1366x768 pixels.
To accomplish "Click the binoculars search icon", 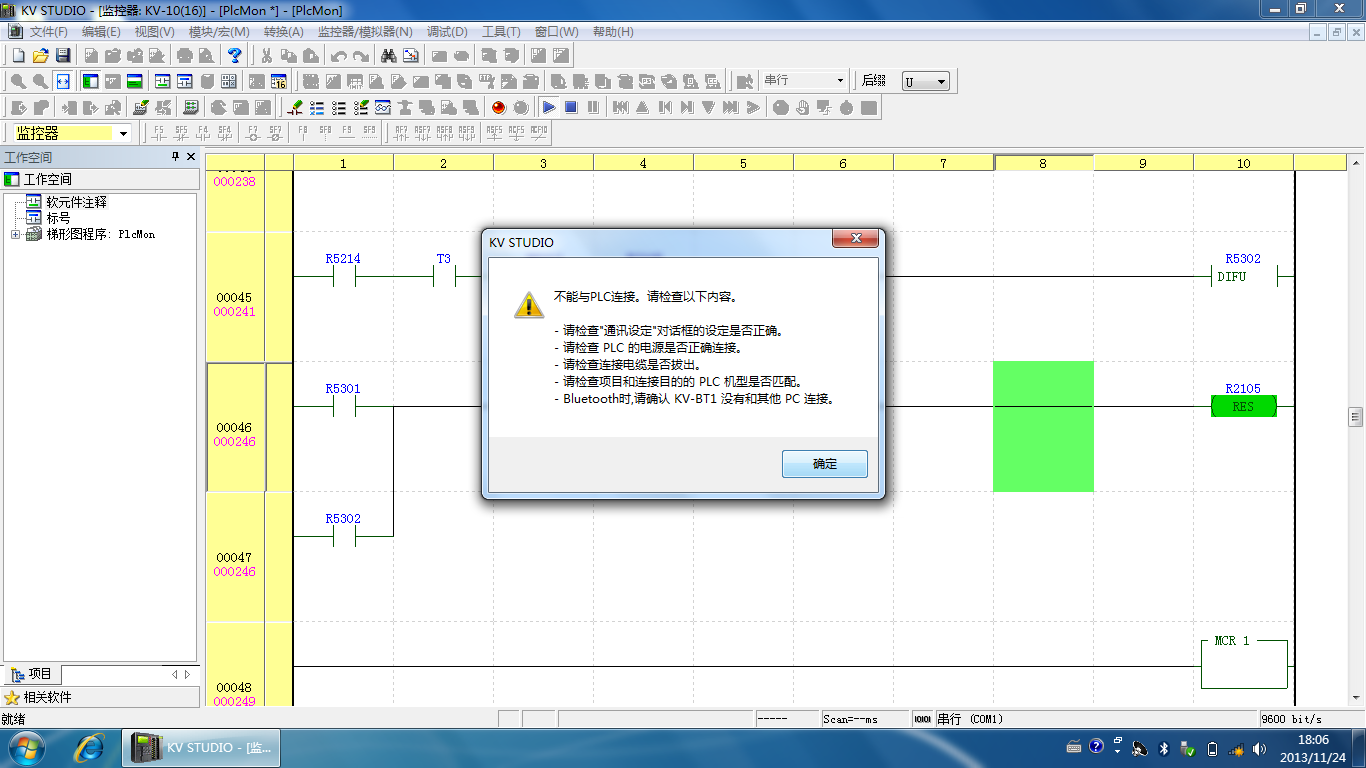I will [389, 55].
